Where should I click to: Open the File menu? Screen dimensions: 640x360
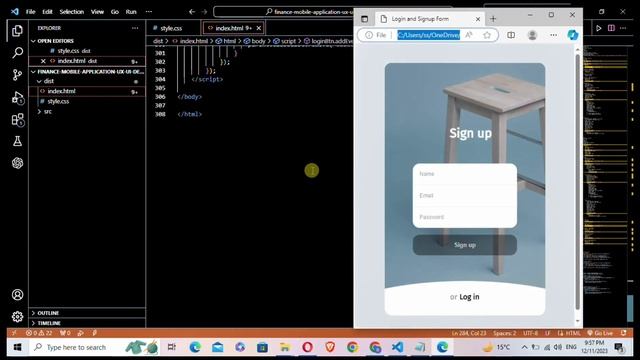[31, 12]
